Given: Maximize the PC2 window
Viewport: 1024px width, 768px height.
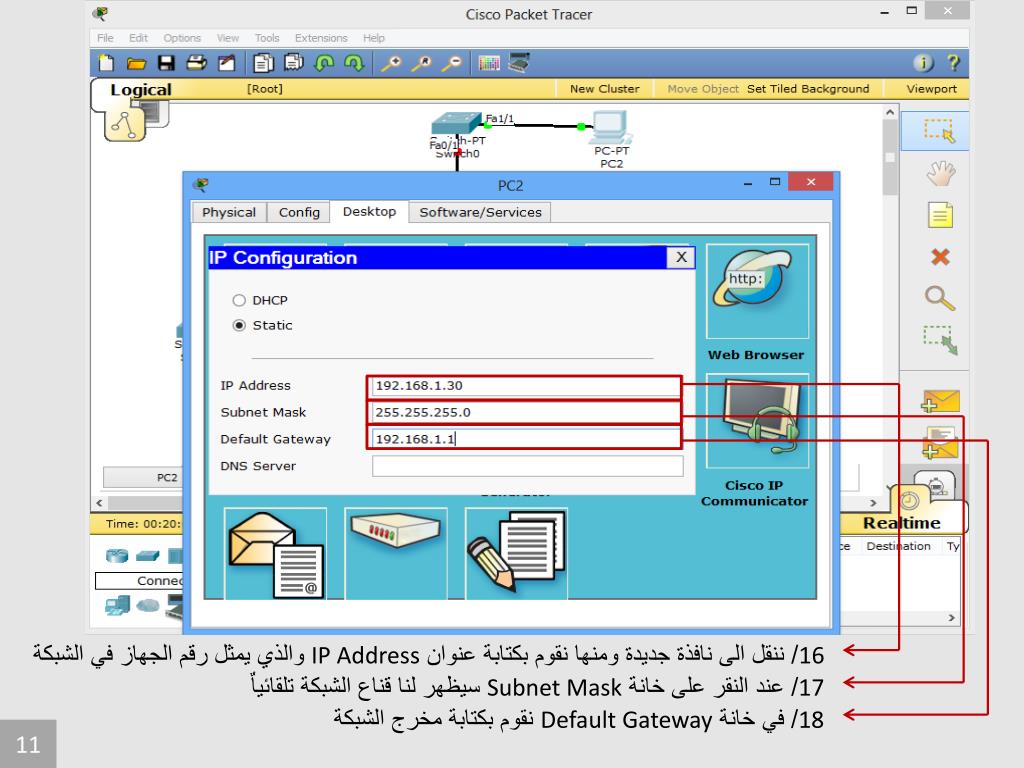Looking at the screenshot, I should [x=775, y=182].
